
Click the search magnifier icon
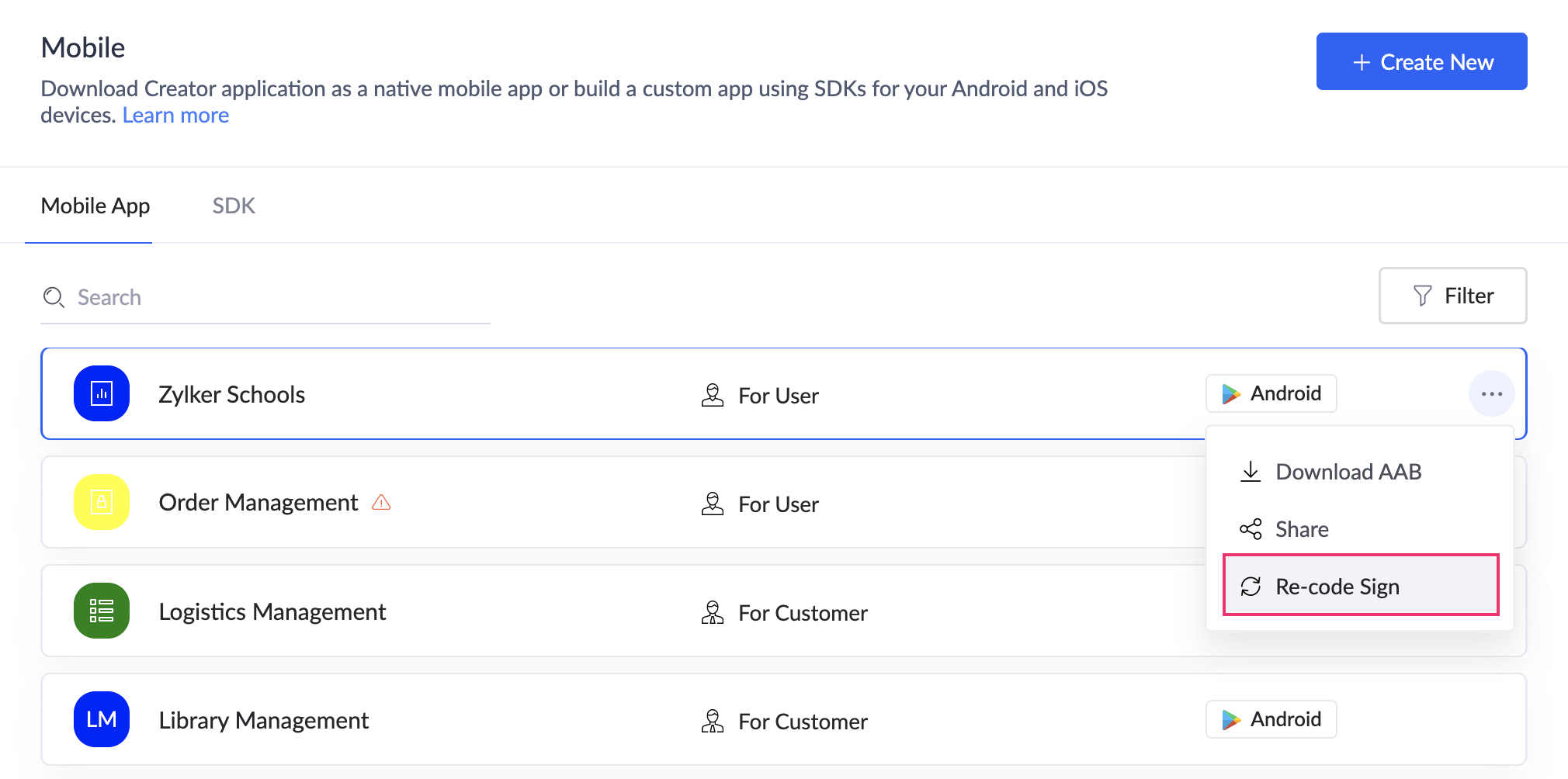(x=54, y=297)
